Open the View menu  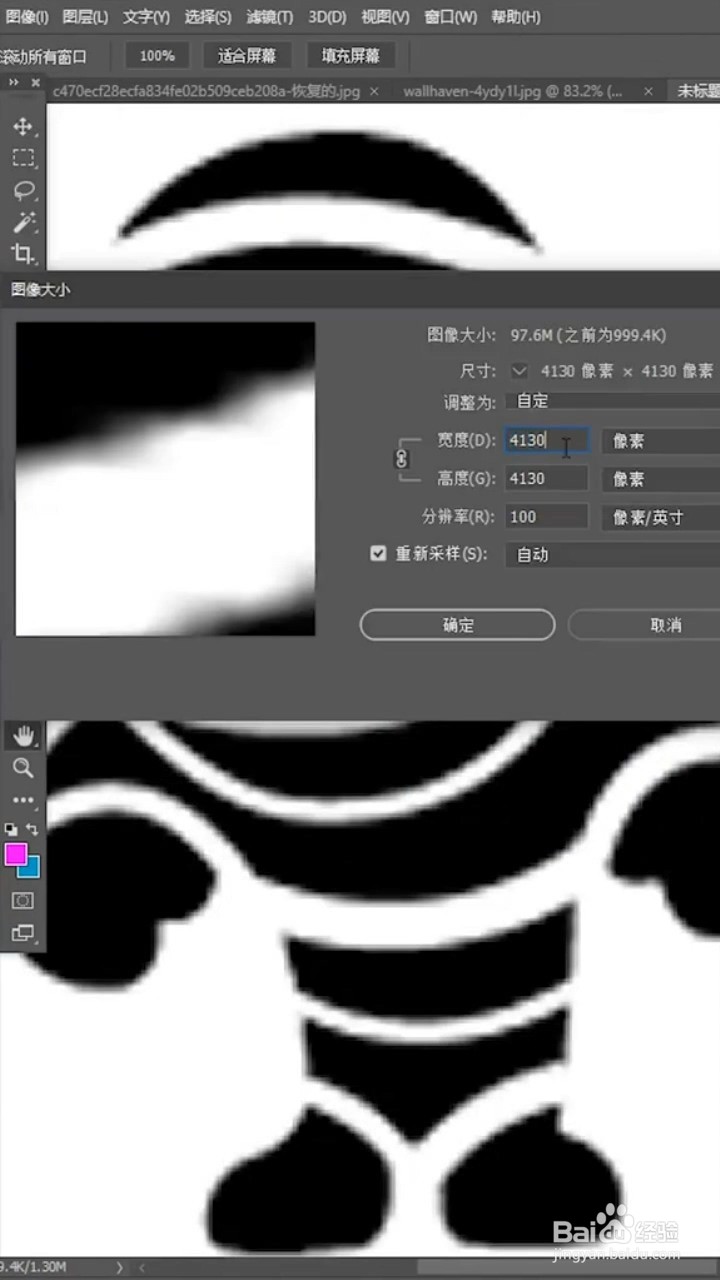click(x=385, y=17)
